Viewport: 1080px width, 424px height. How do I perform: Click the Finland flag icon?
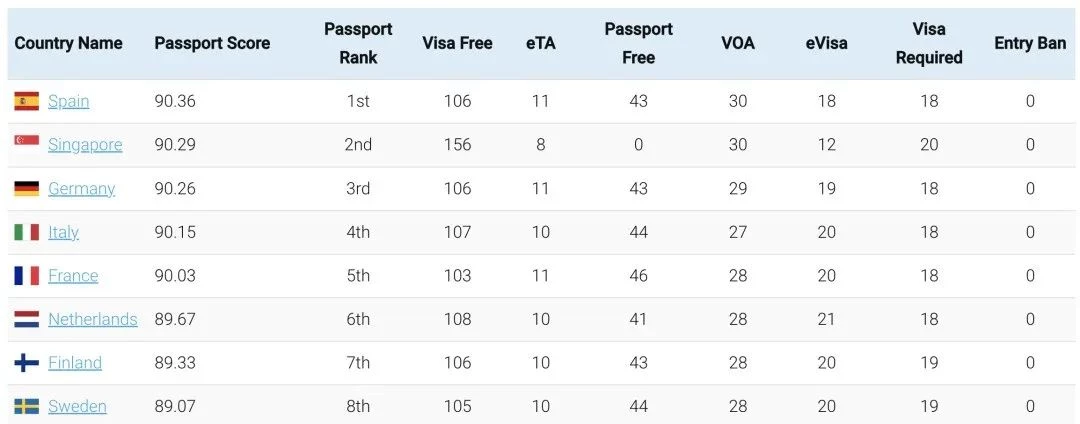(x=26, y=363)
